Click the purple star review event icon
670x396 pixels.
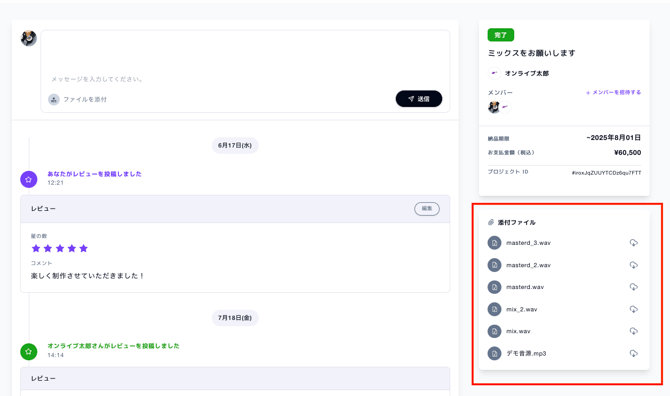29,179
